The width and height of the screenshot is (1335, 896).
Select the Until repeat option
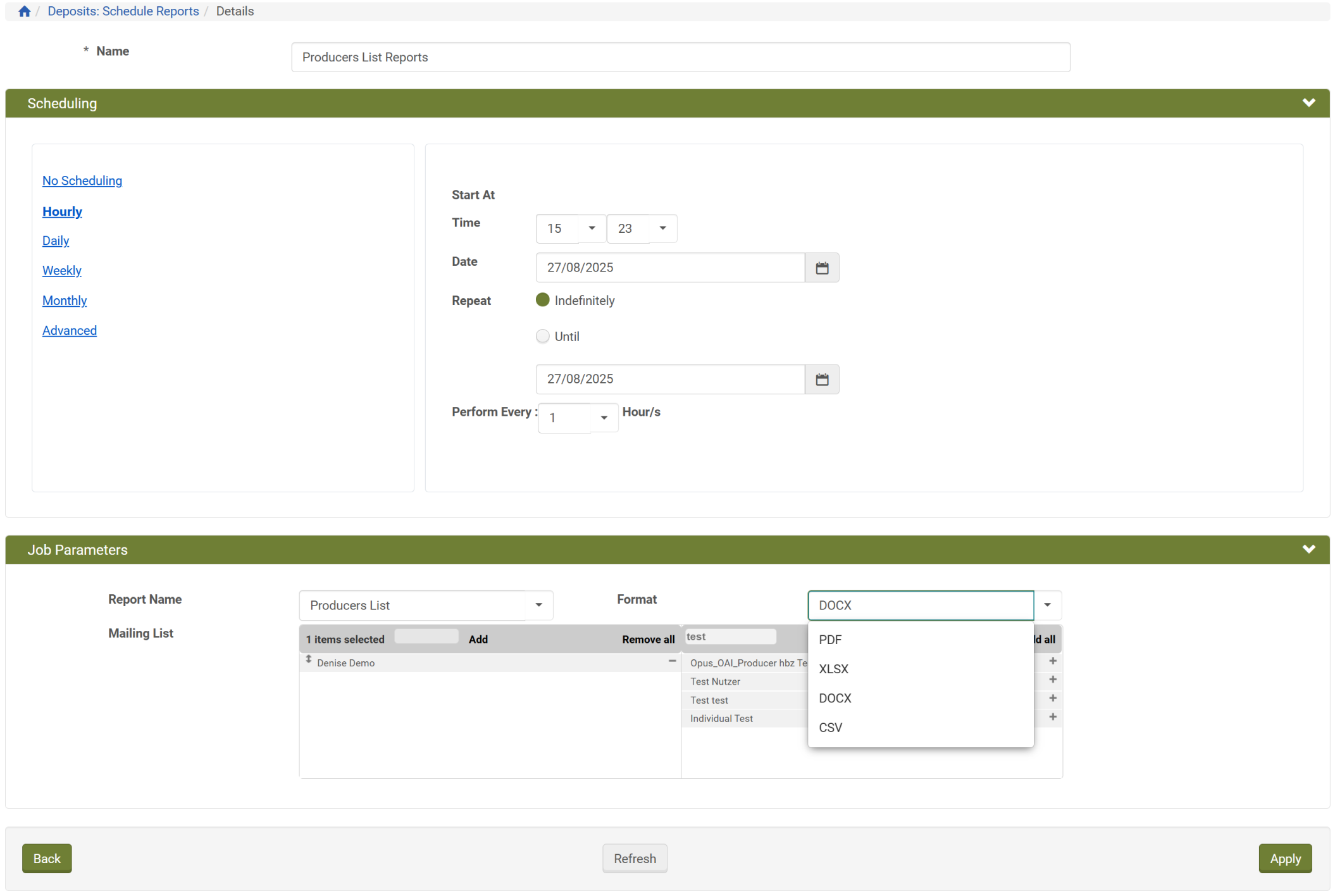[543, 336]
